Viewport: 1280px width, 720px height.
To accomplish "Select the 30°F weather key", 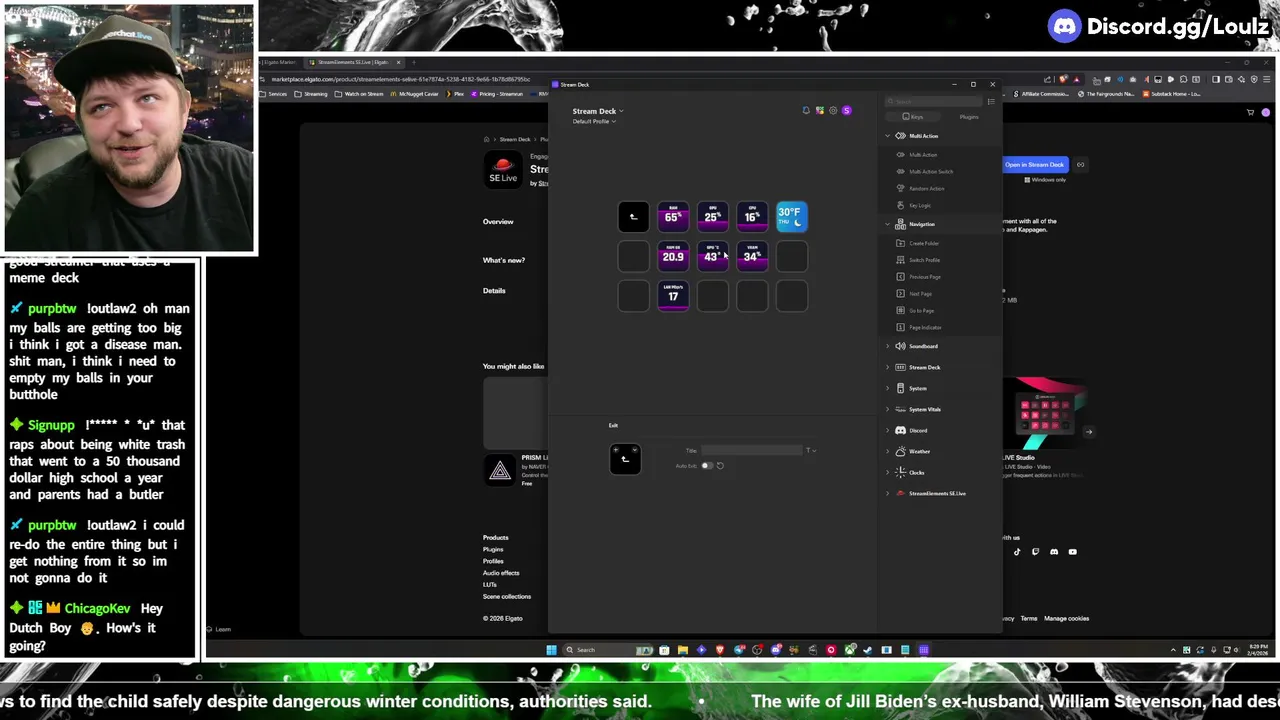I will point(791,216).
